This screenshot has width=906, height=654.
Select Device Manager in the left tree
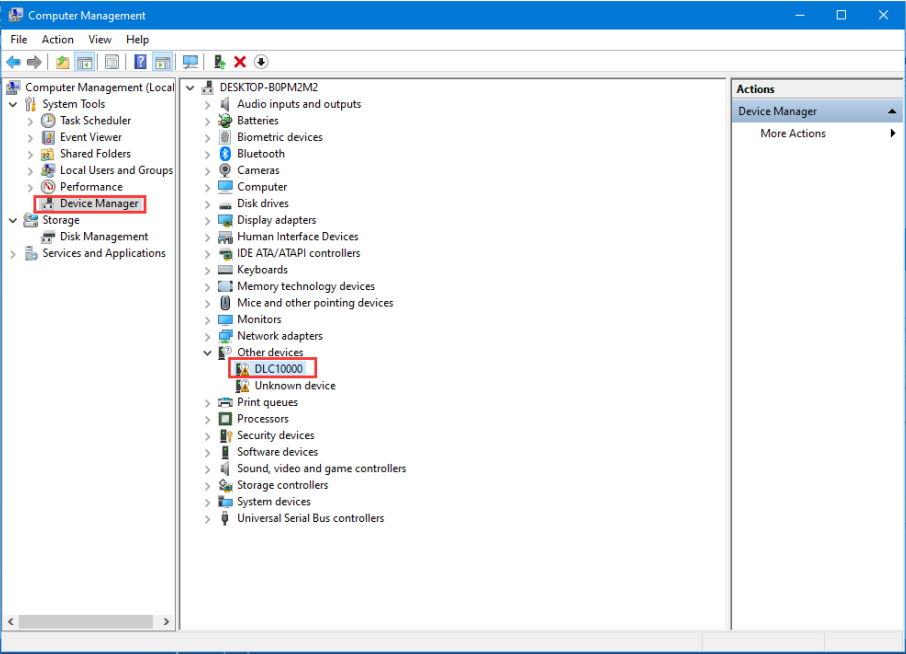coord(99,203)
